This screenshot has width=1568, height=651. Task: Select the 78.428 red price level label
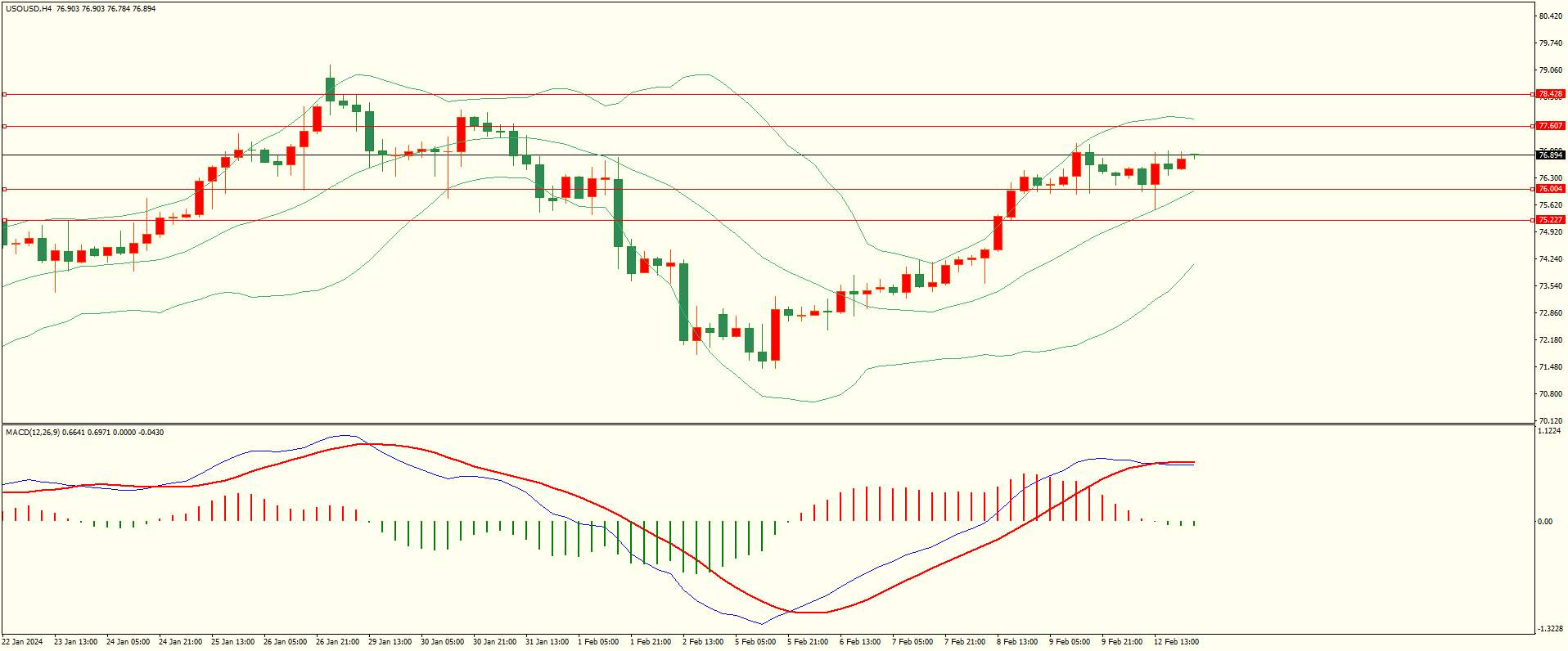[x=1551, y=94]
